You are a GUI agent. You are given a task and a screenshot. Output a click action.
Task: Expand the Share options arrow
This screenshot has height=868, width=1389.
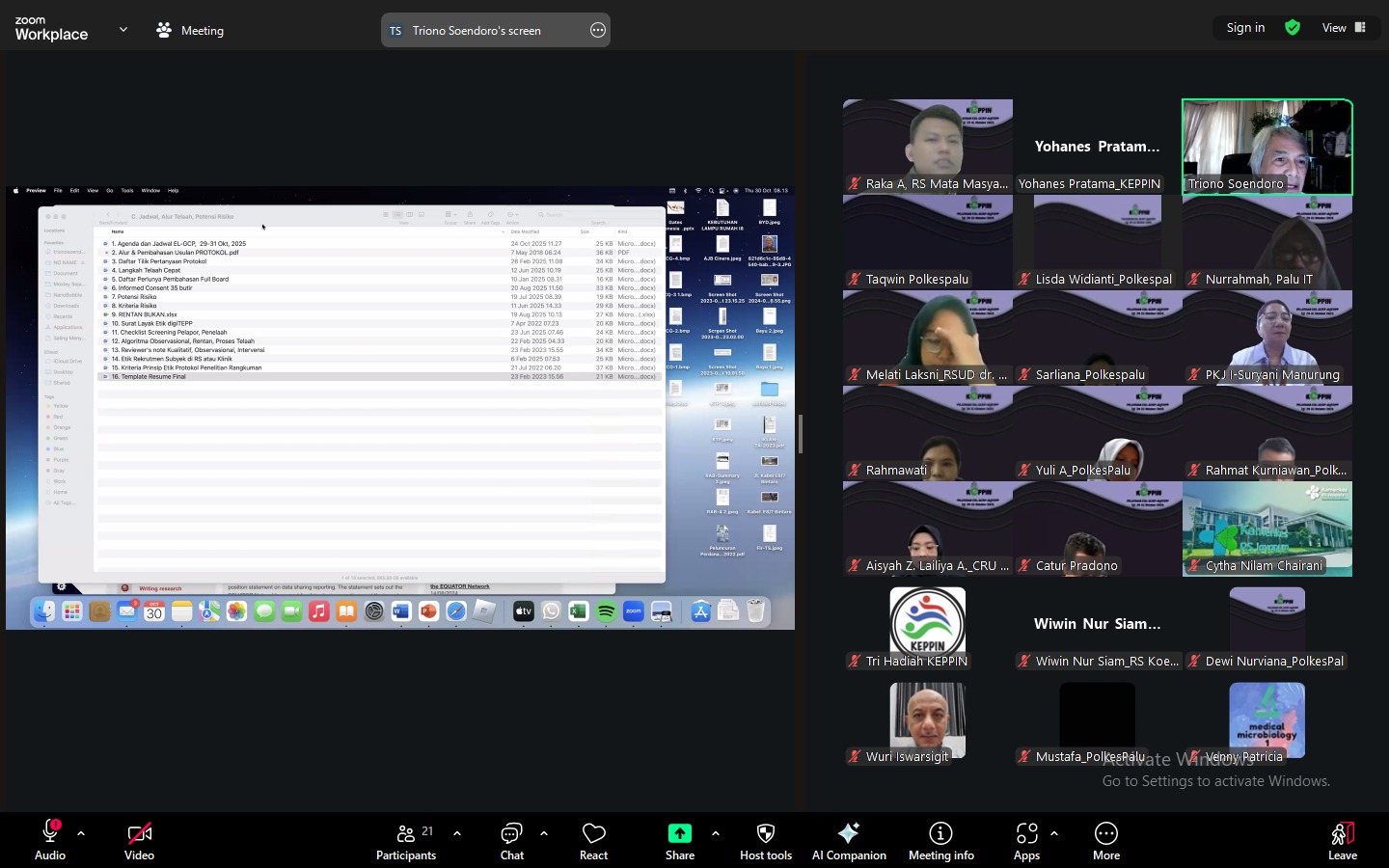(715, 833)
